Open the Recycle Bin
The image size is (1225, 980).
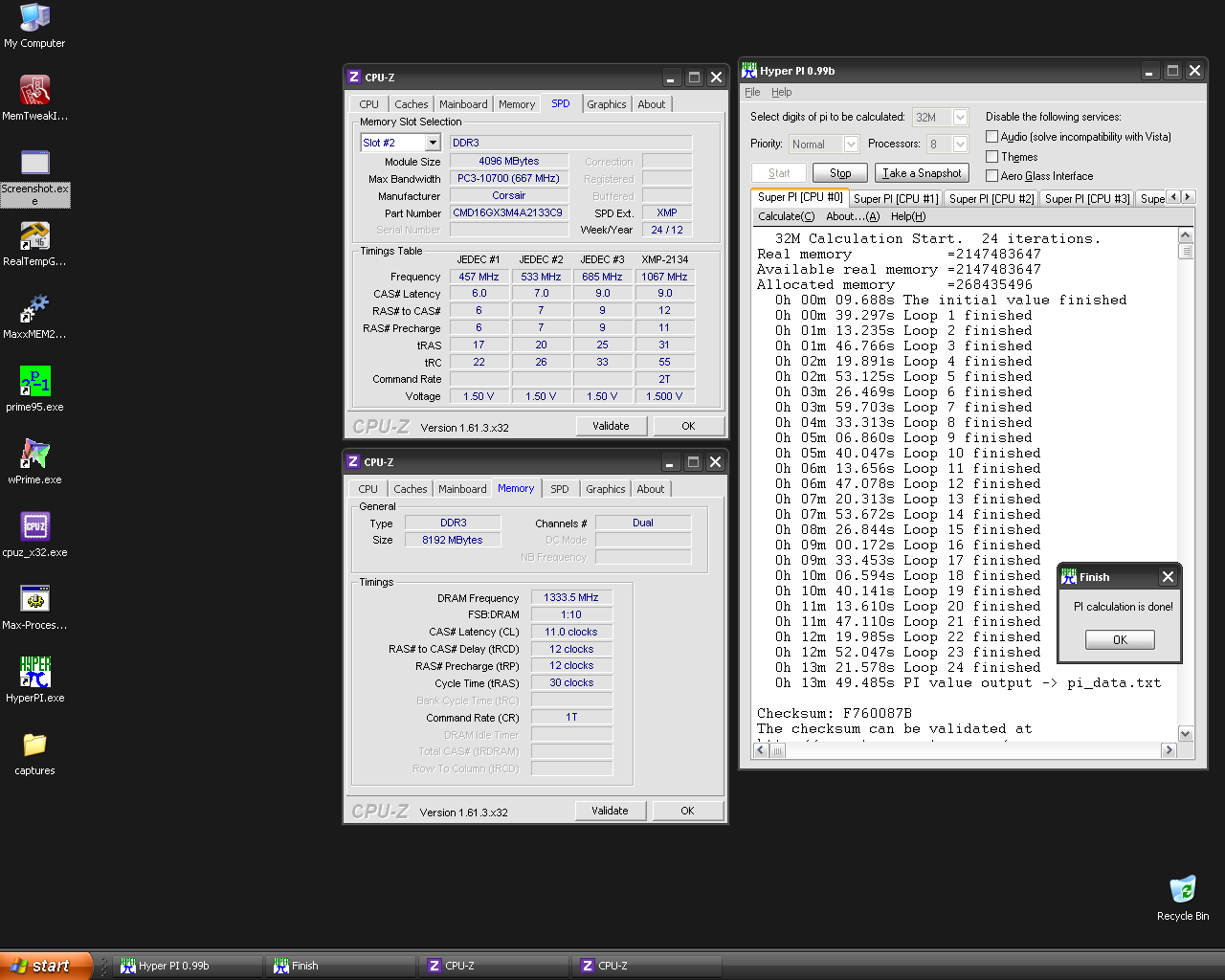coord(1183,898)
